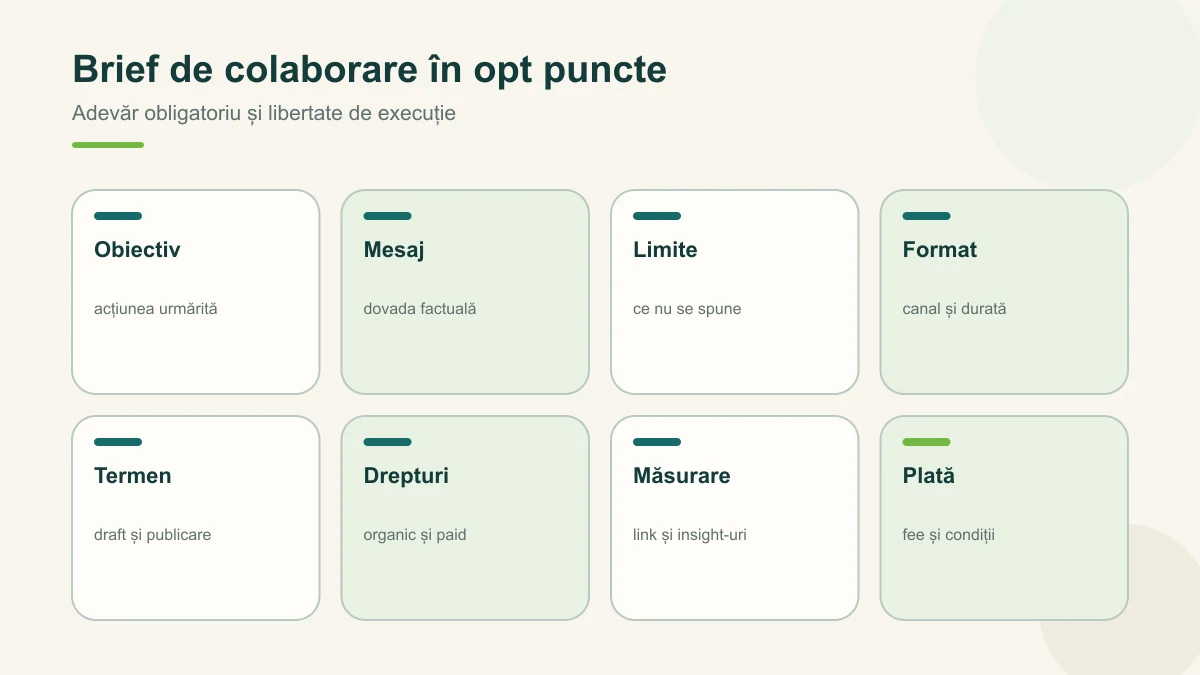The image size is (1200, 675).
Task: Select the 'Format' card heading
Action: [x=940, y=250]
